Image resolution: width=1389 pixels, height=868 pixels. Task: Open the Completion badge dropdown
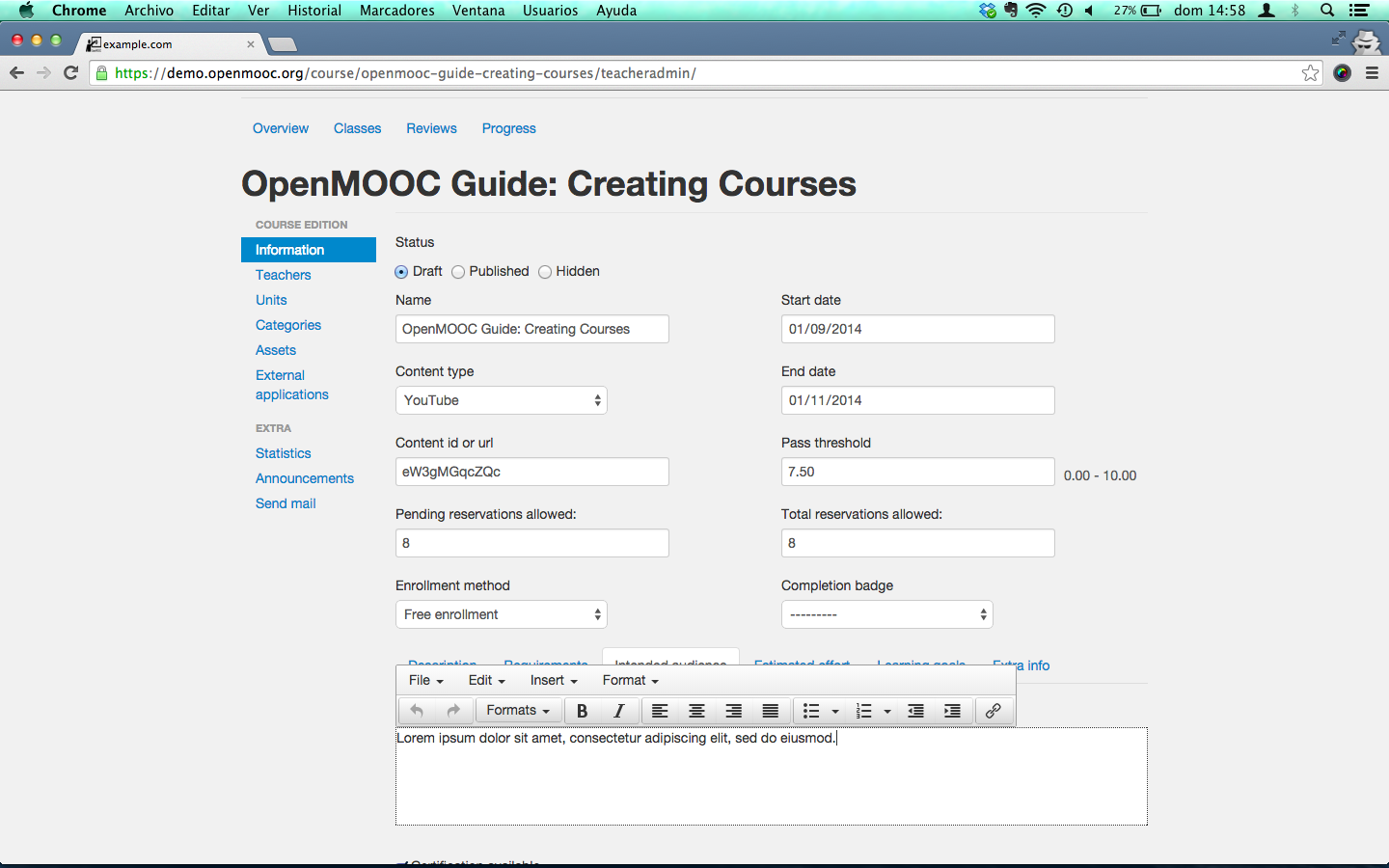coord(887,614)
